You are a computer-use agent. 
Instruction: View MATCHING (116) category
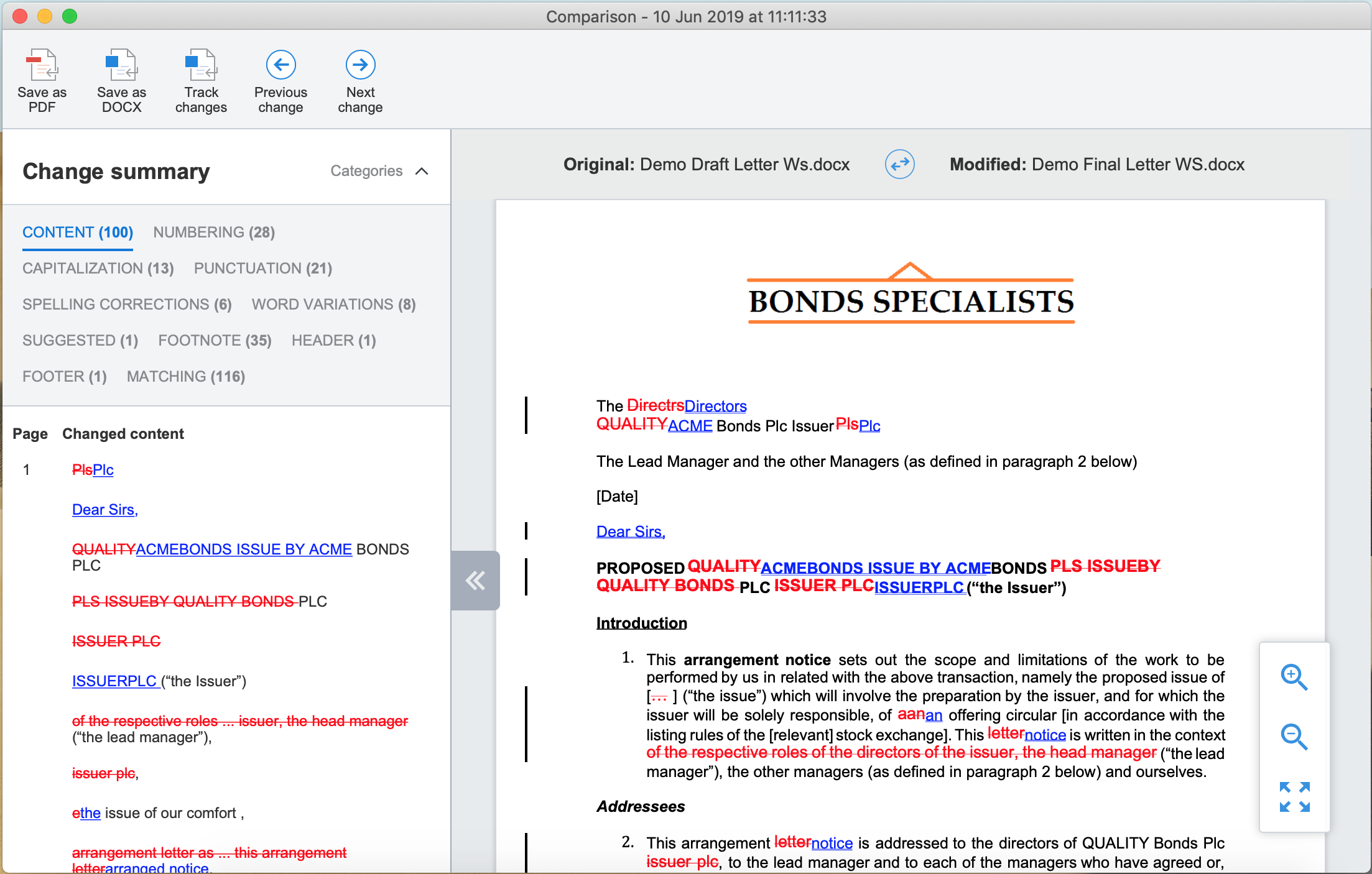point(186,377)
